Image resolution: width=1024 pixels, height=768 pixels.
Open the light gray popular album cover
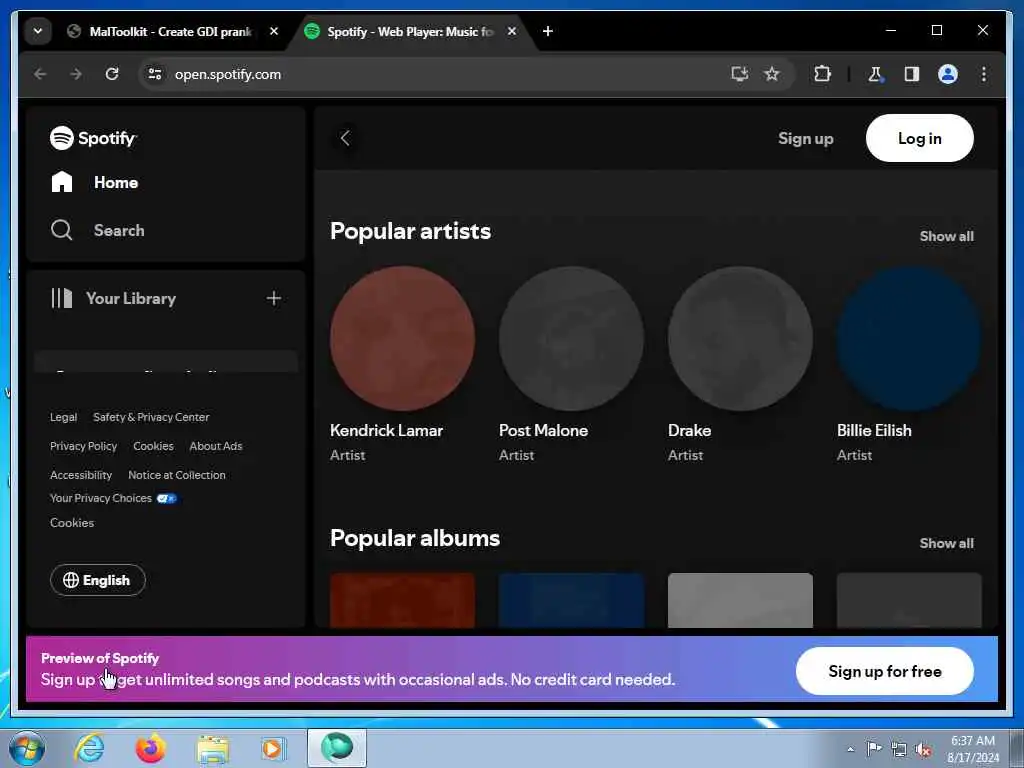click(741, 600)
